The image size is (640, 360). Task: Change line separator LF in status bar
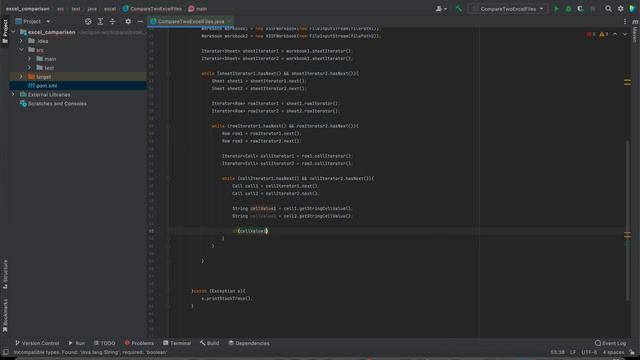pos(573,352)
